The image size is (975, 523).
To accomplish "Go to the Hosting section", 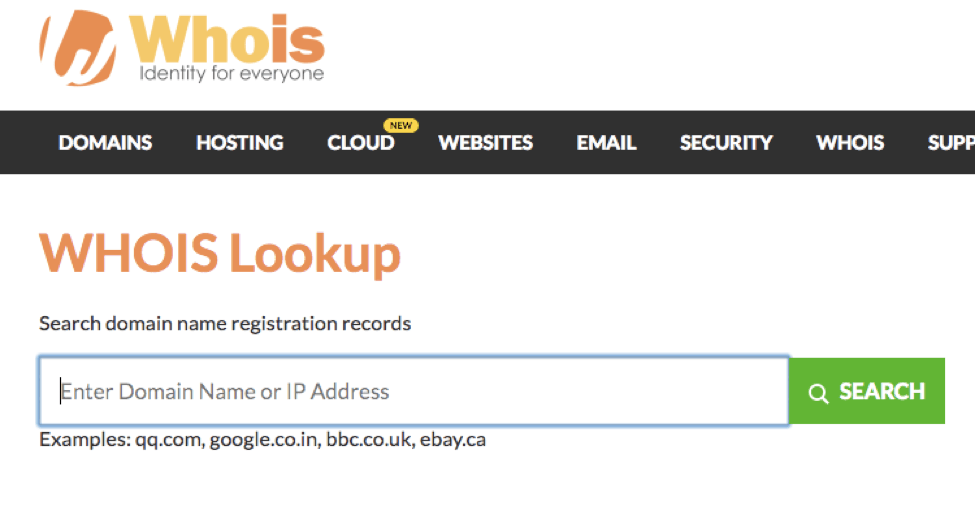I will tap(240, 143).
